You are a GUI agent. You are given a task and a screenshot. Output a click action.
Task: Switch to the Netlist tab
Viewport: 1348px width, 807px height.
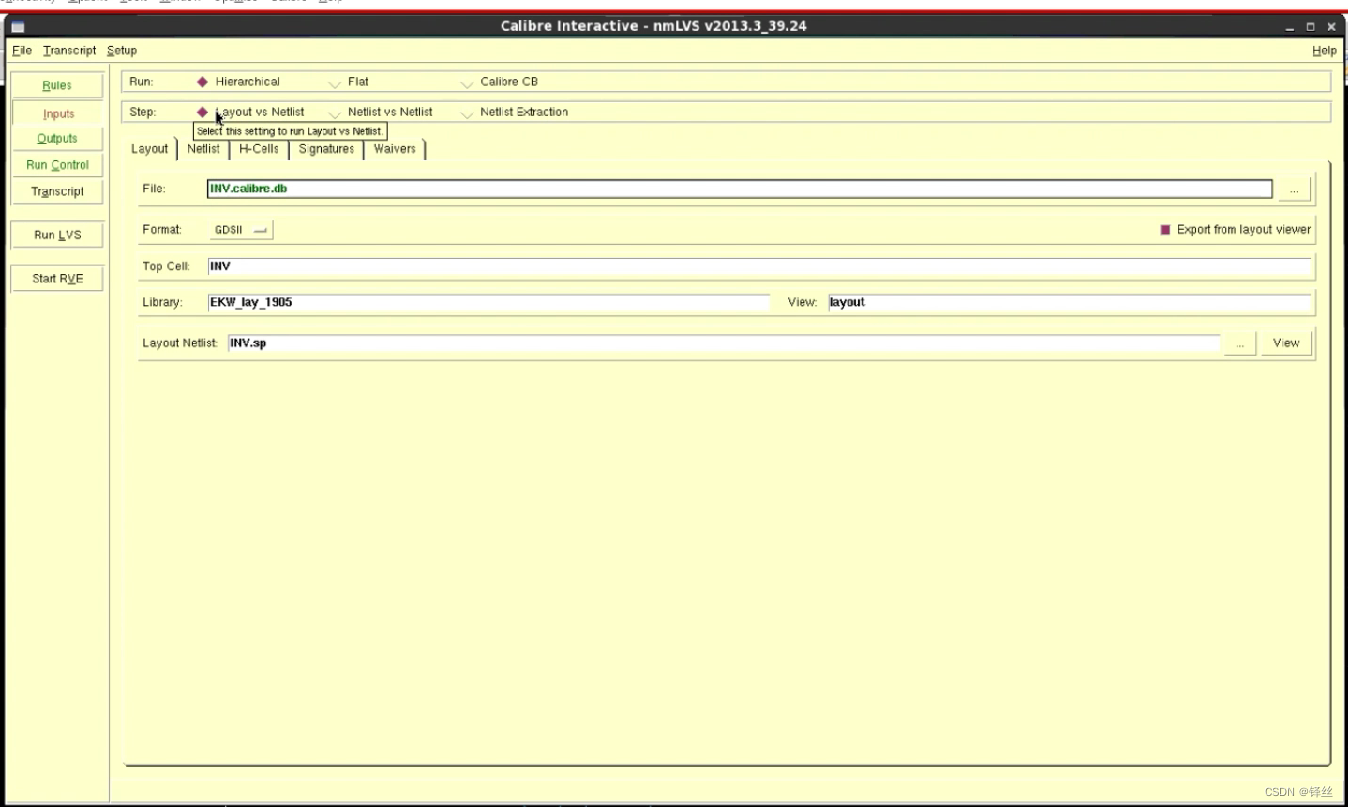pos(203,149)
